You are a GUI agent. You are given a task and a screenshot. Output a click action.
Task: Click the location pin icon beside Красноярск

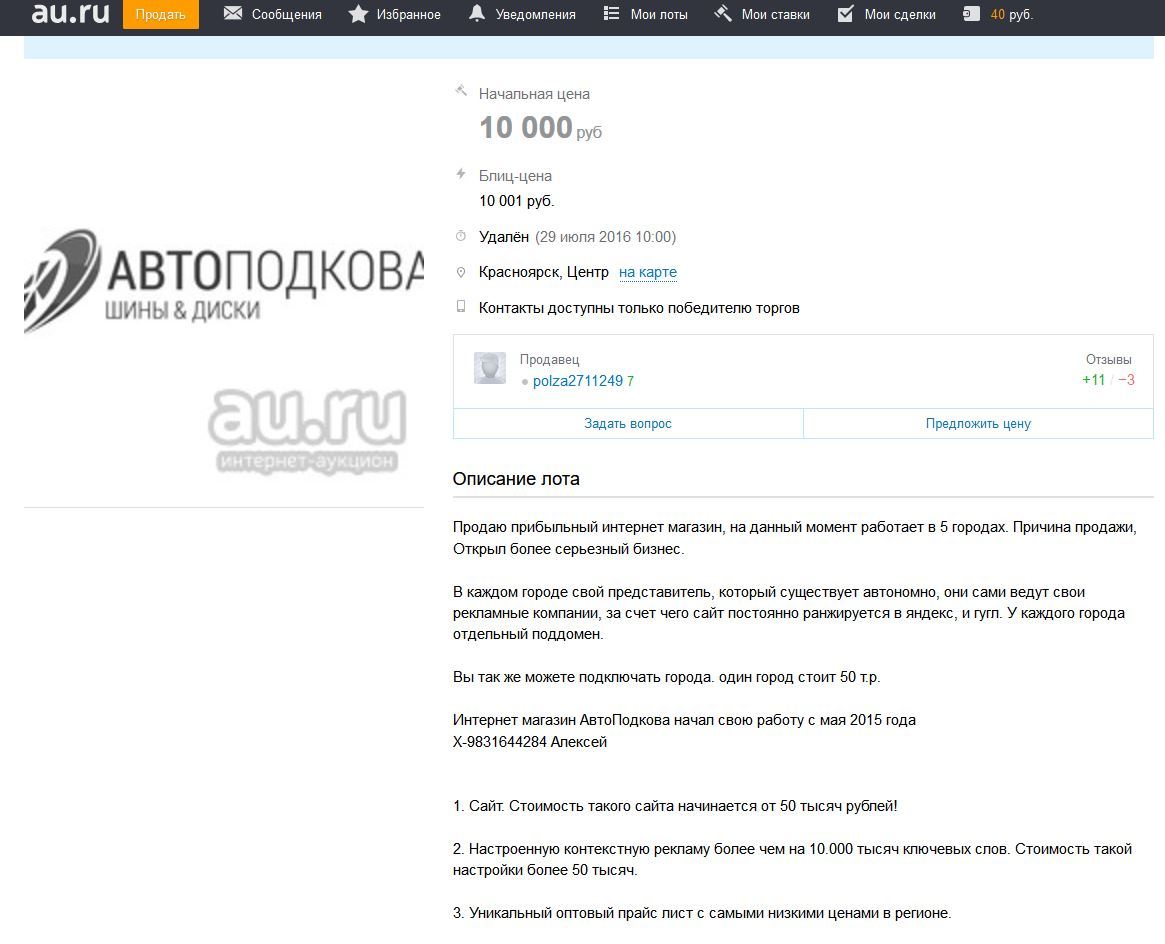[461, 272]
